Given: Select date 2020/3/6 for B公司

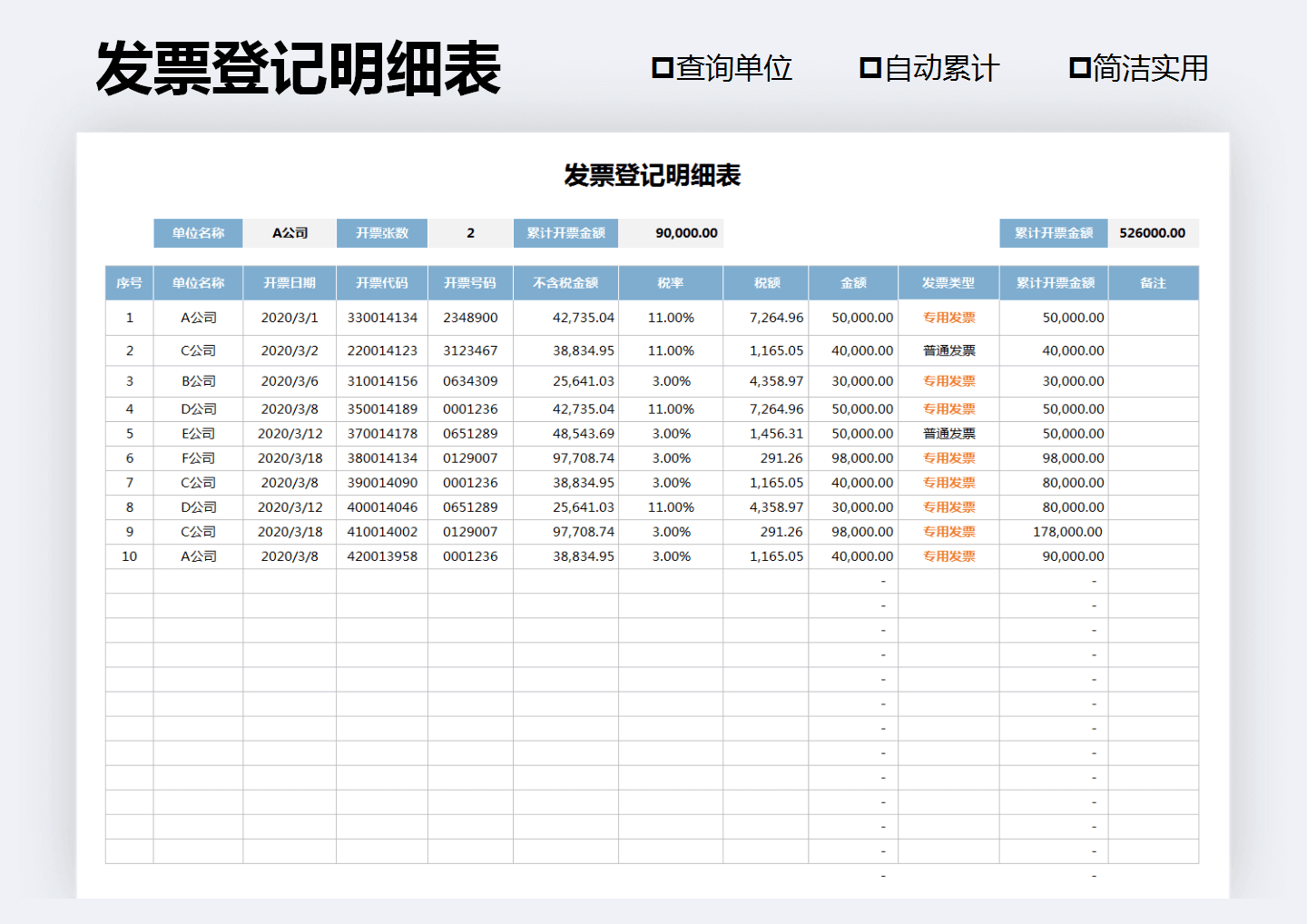Looking at the screenshot, I should point(289,381).
